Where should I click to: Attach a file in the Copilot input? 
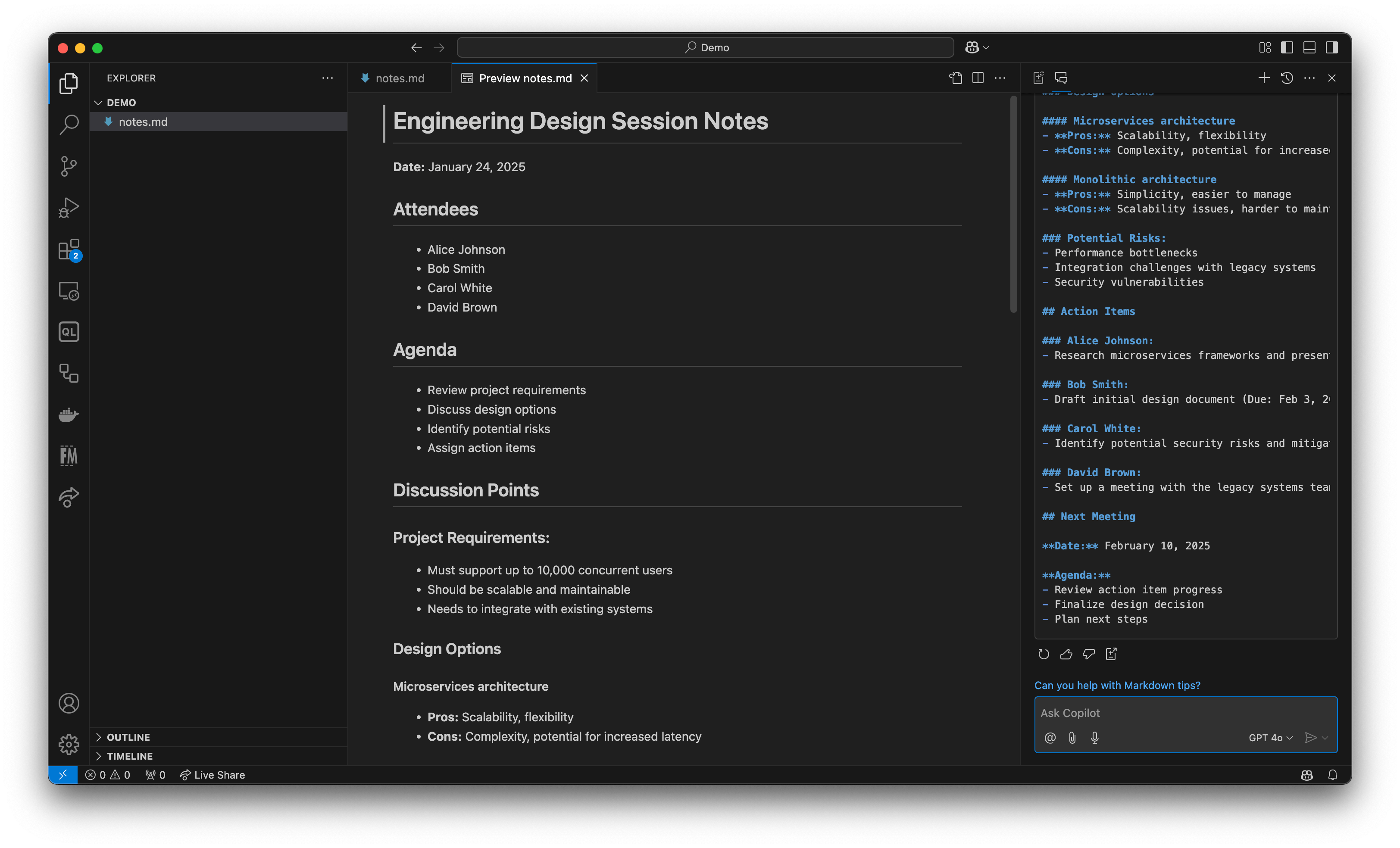[x=1073, y=738]
